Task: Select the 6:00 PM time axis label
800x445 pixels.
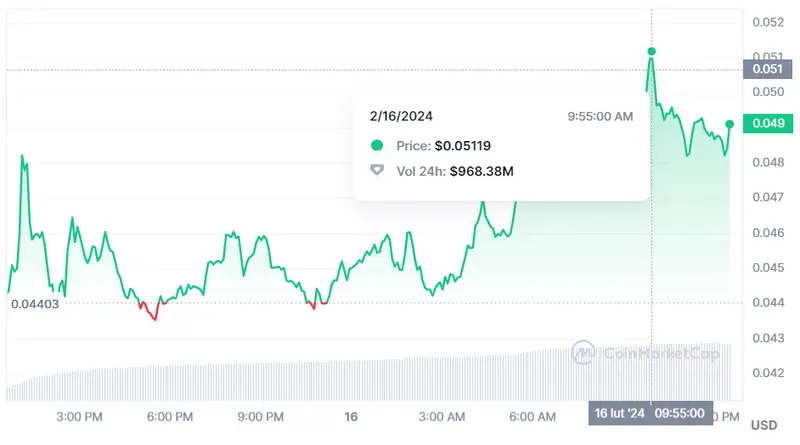Action: coord(168,415)
